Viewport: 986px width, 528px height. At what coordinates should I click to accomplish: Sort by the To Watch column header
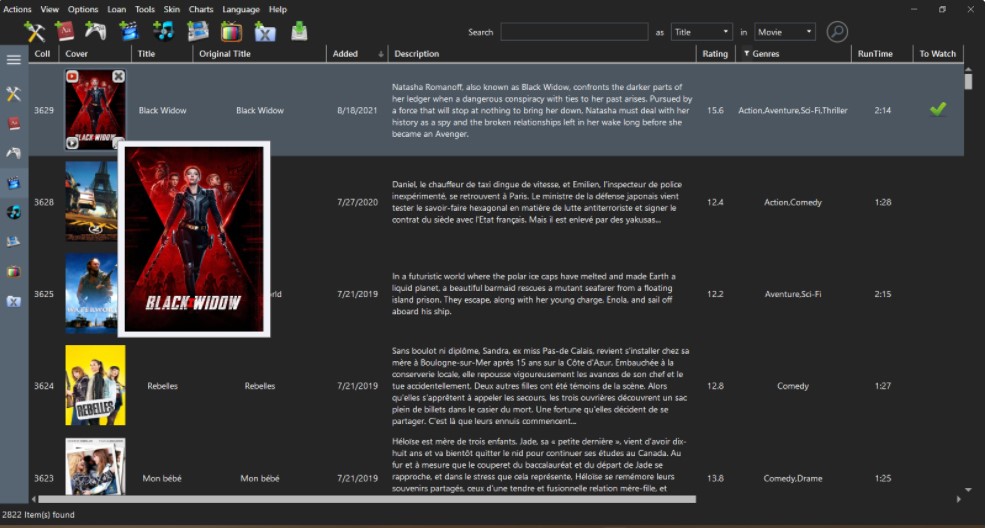[x=938, y=53]
